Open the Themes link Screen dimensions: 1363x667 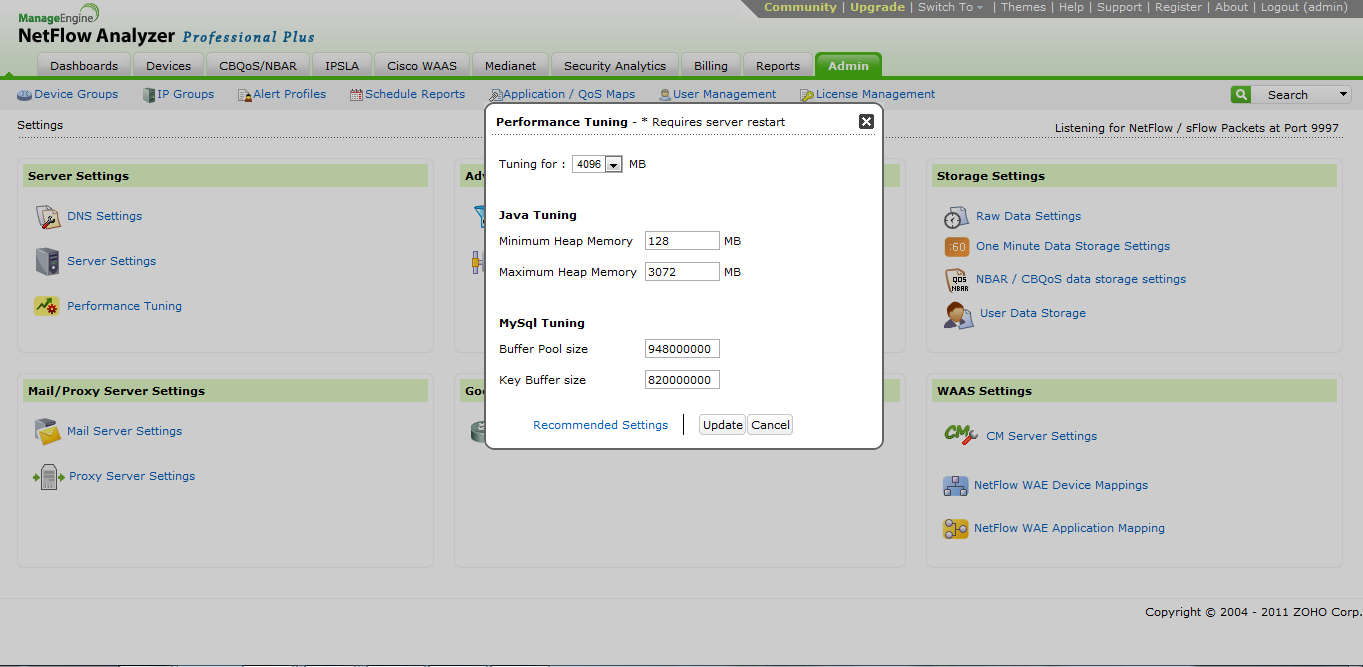click(x=1023, y=7)
